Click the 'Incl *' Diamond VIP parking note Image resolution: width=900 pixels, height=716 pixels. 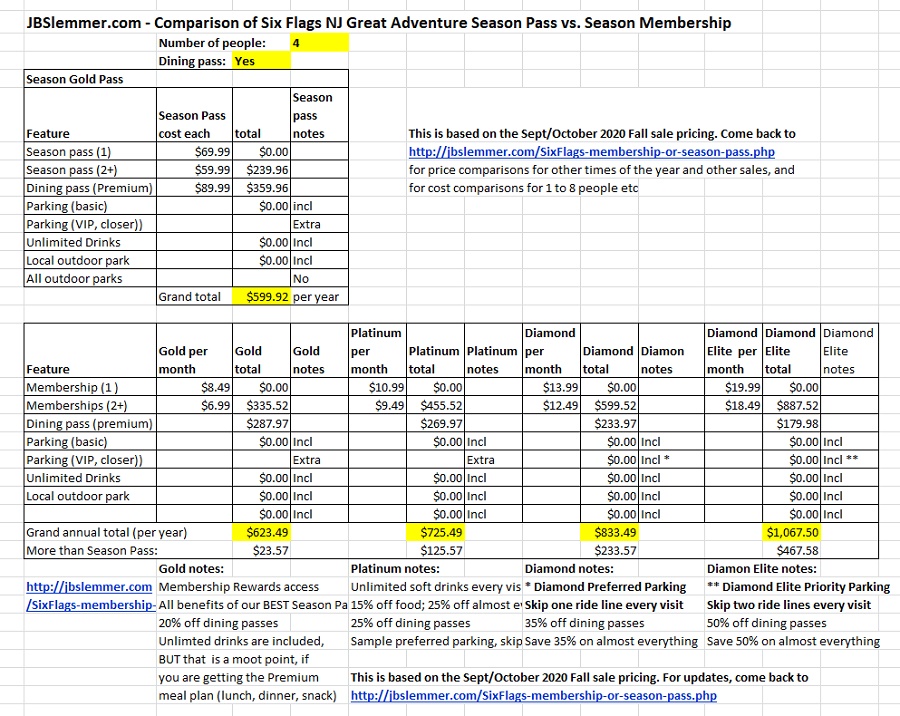(671, 460)
